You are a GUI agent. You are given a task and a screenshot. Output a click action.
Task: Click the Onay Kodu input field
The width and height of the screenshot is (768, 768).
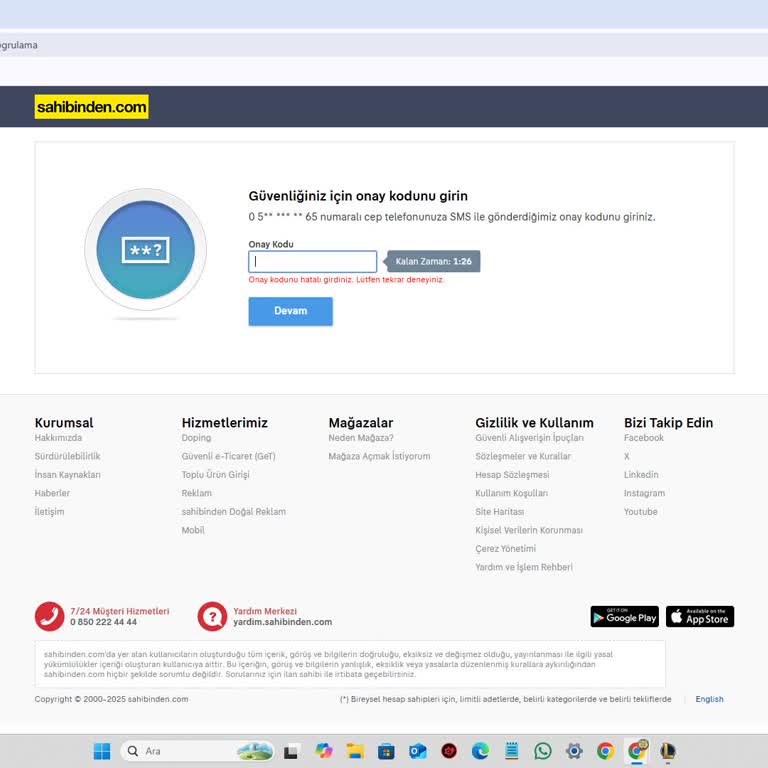click(x=312, y=262)
